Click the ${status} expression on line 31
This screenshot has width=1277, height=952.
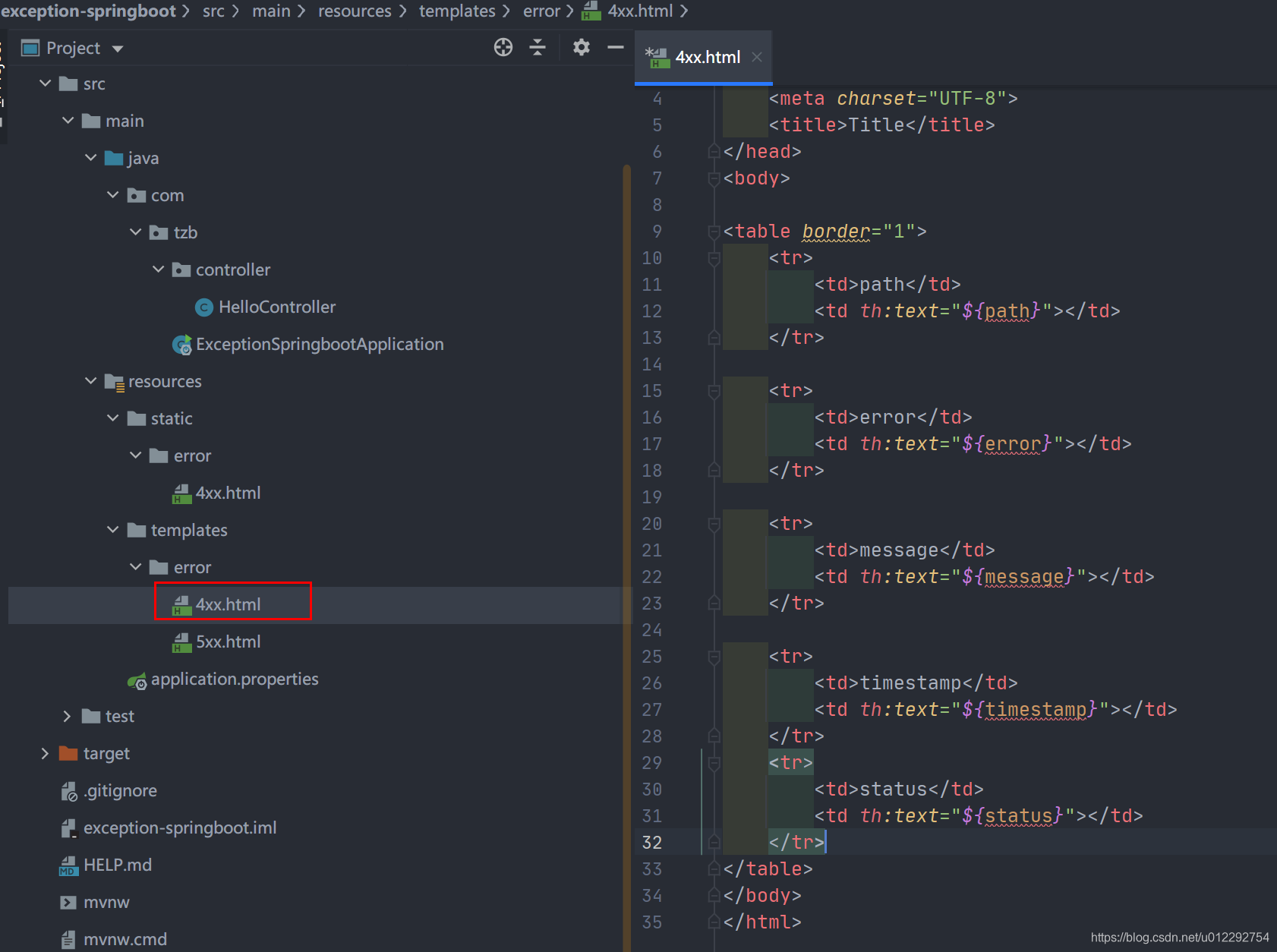click(x=1014, y=816)
